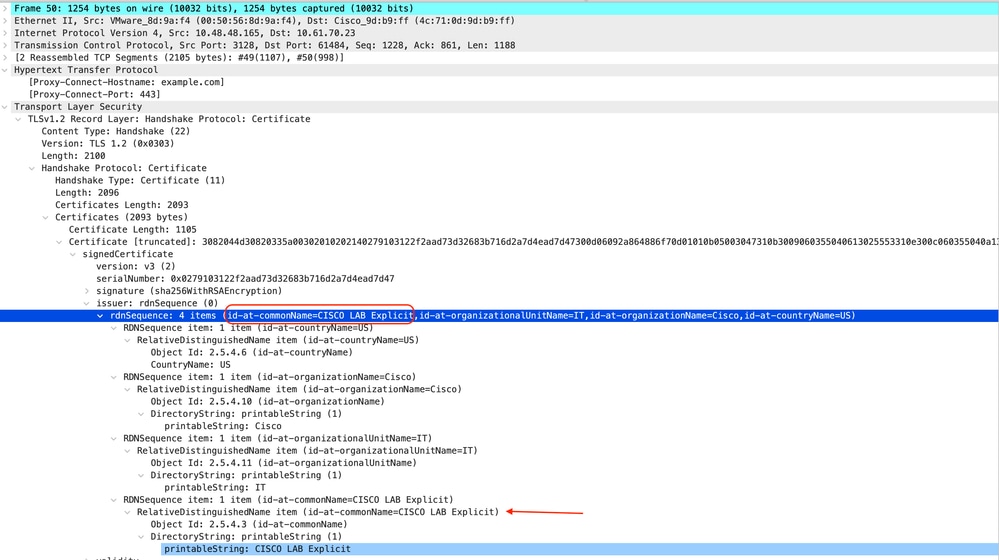999x560 pixels.
Task: Collapse RDNSequence item id-at-countryName=US
Action: point(114,328)
